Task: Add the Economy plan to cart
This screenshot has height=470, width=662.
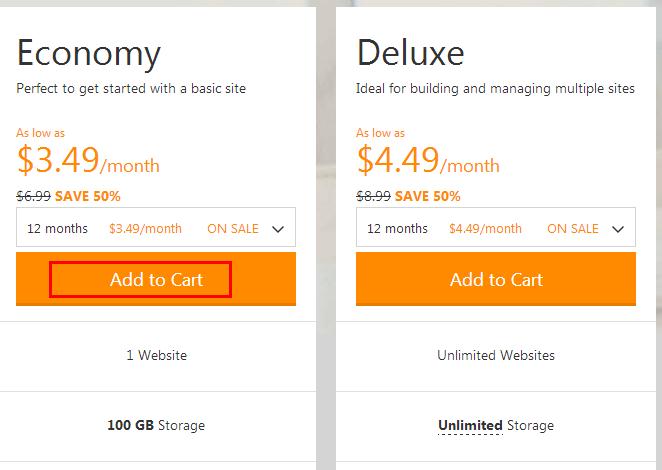Action: click(156, 280)
